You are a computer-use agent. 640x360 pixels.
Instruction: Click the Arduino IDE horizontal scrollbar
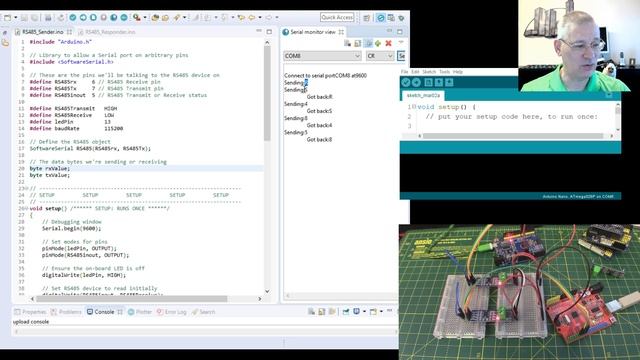[513, 136]
